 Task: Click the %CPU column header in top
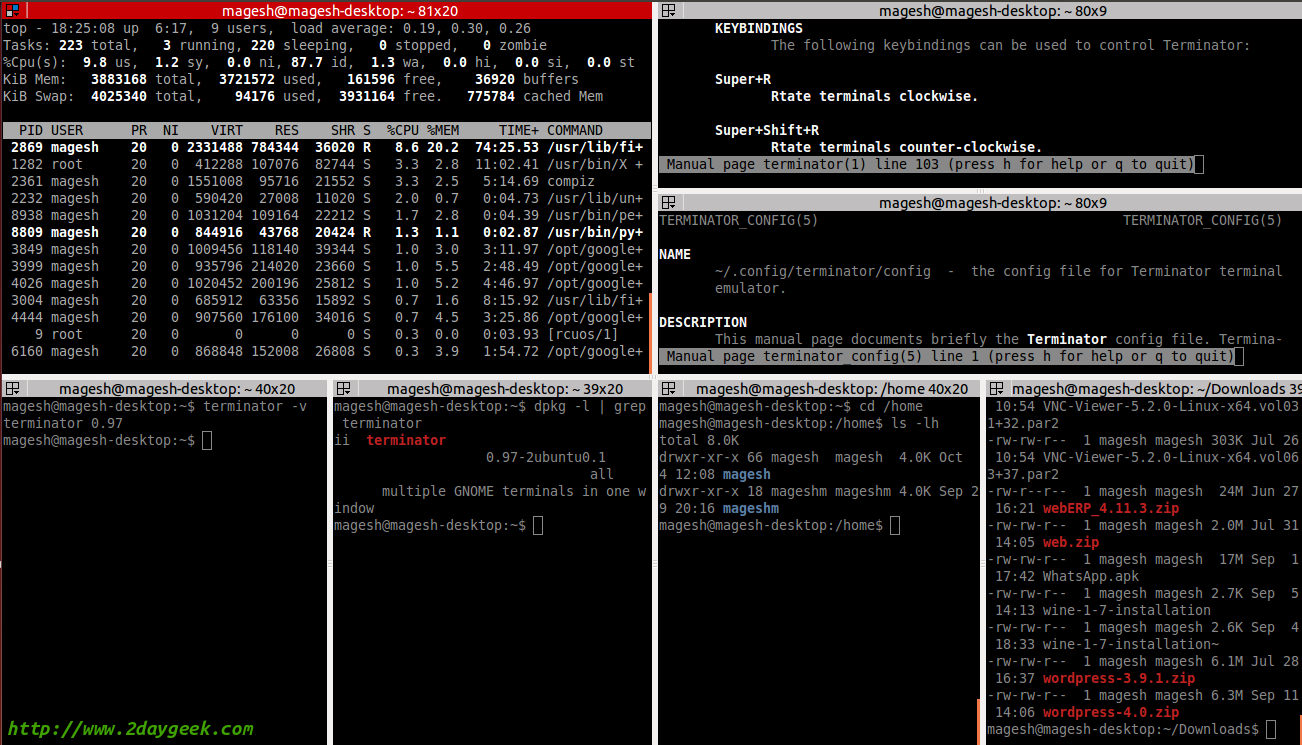(x=403, y=130)
